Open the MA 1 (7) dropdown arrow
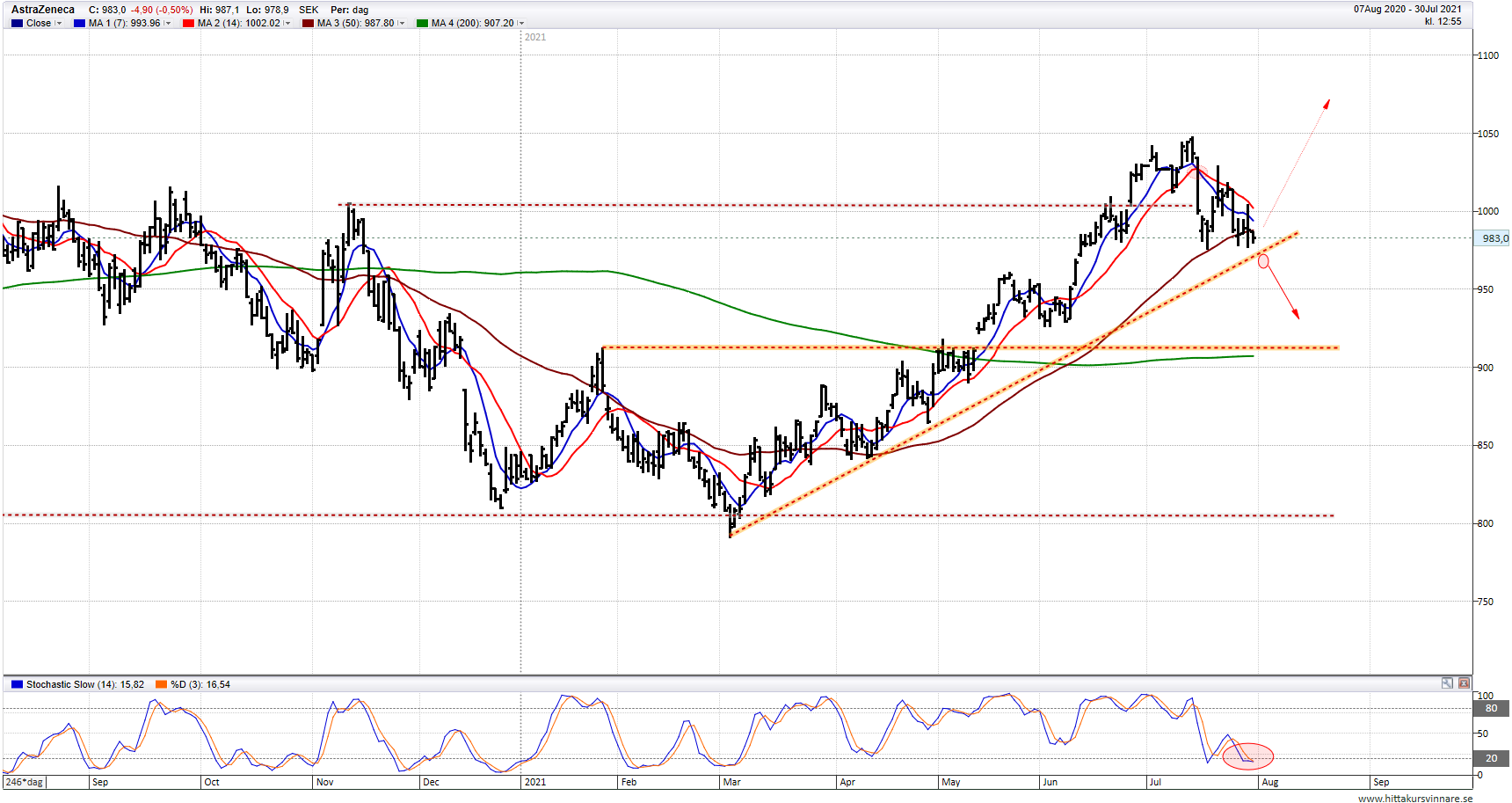 (168, 24)
